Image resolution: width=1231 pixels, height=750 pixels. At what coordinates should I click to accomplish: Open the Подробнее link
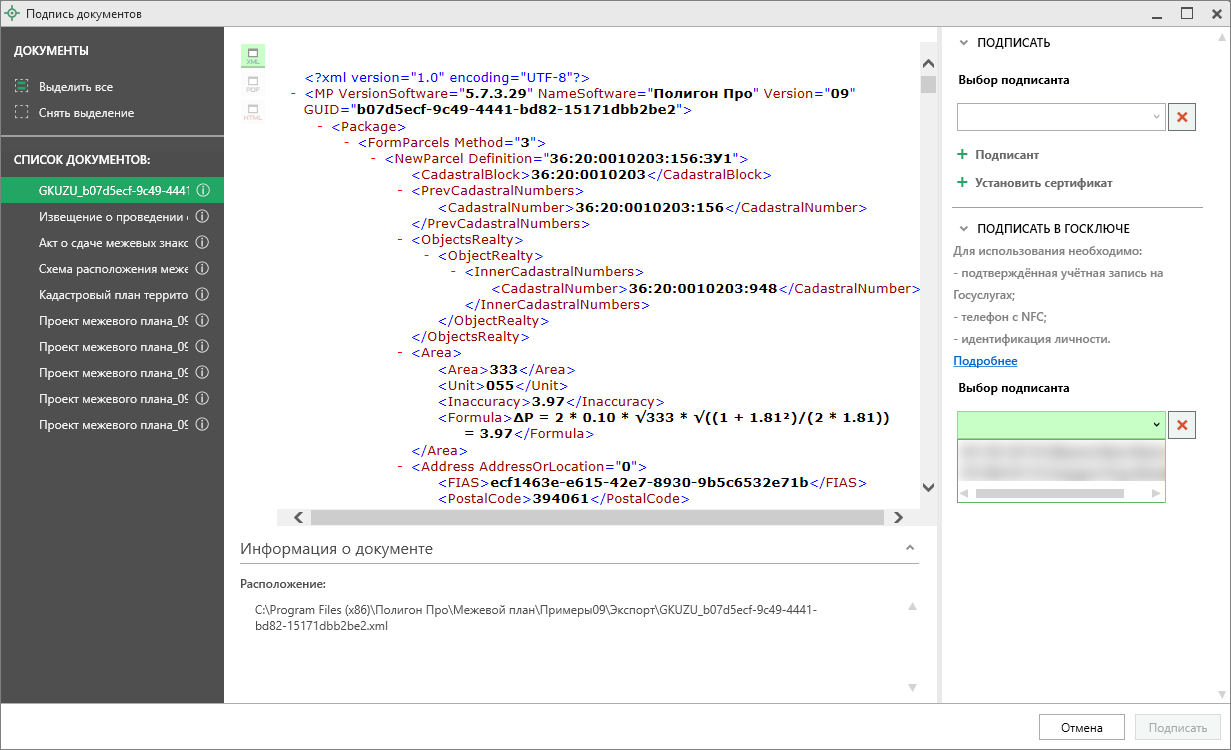(985, 361)
